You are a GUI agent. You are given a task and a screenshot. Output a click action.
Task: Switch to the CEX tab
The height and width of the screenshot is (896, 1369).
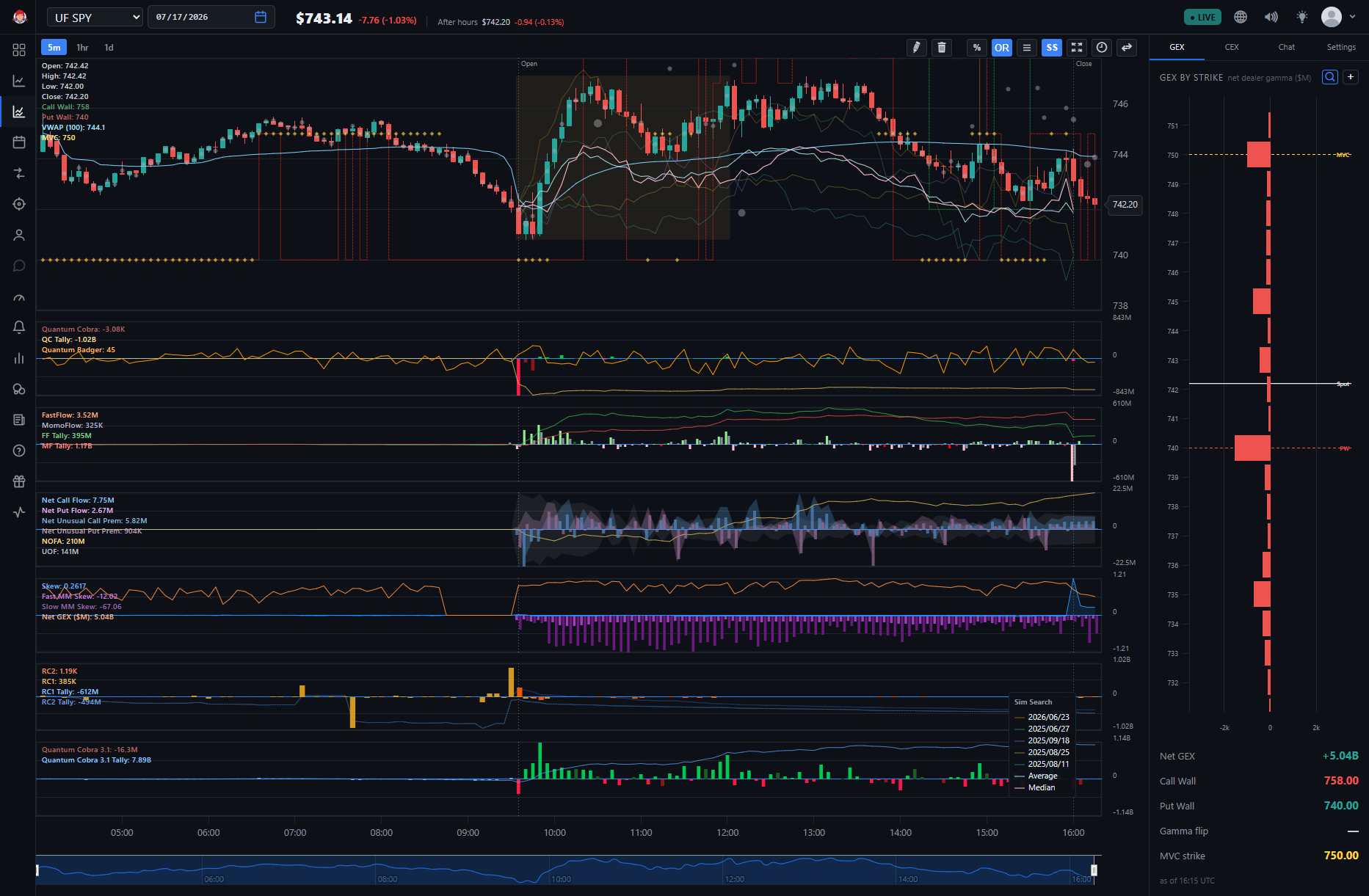pos(1232,47)
